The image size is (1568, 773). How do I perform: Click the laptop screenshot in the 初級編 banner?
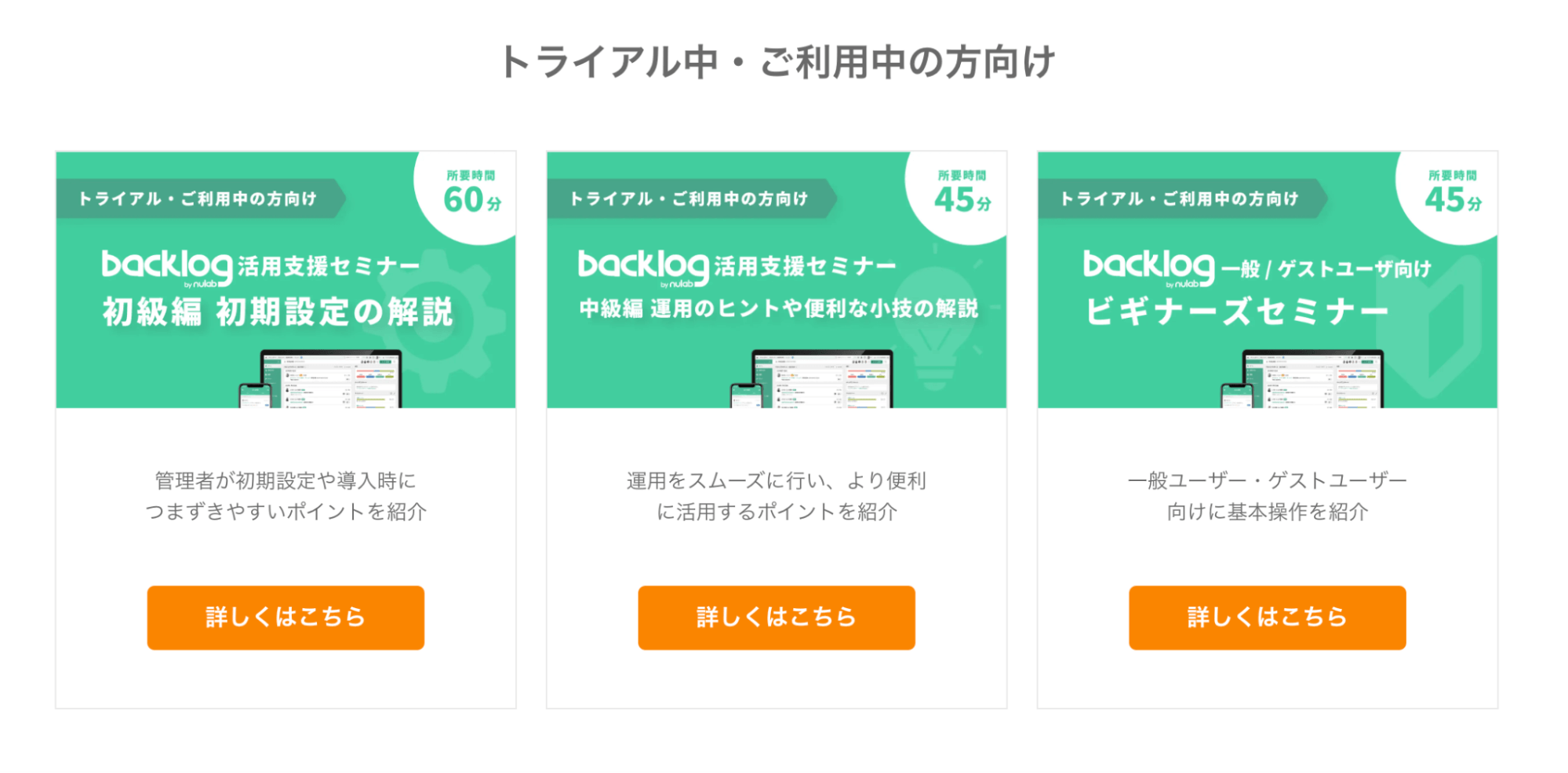point(331,380)
